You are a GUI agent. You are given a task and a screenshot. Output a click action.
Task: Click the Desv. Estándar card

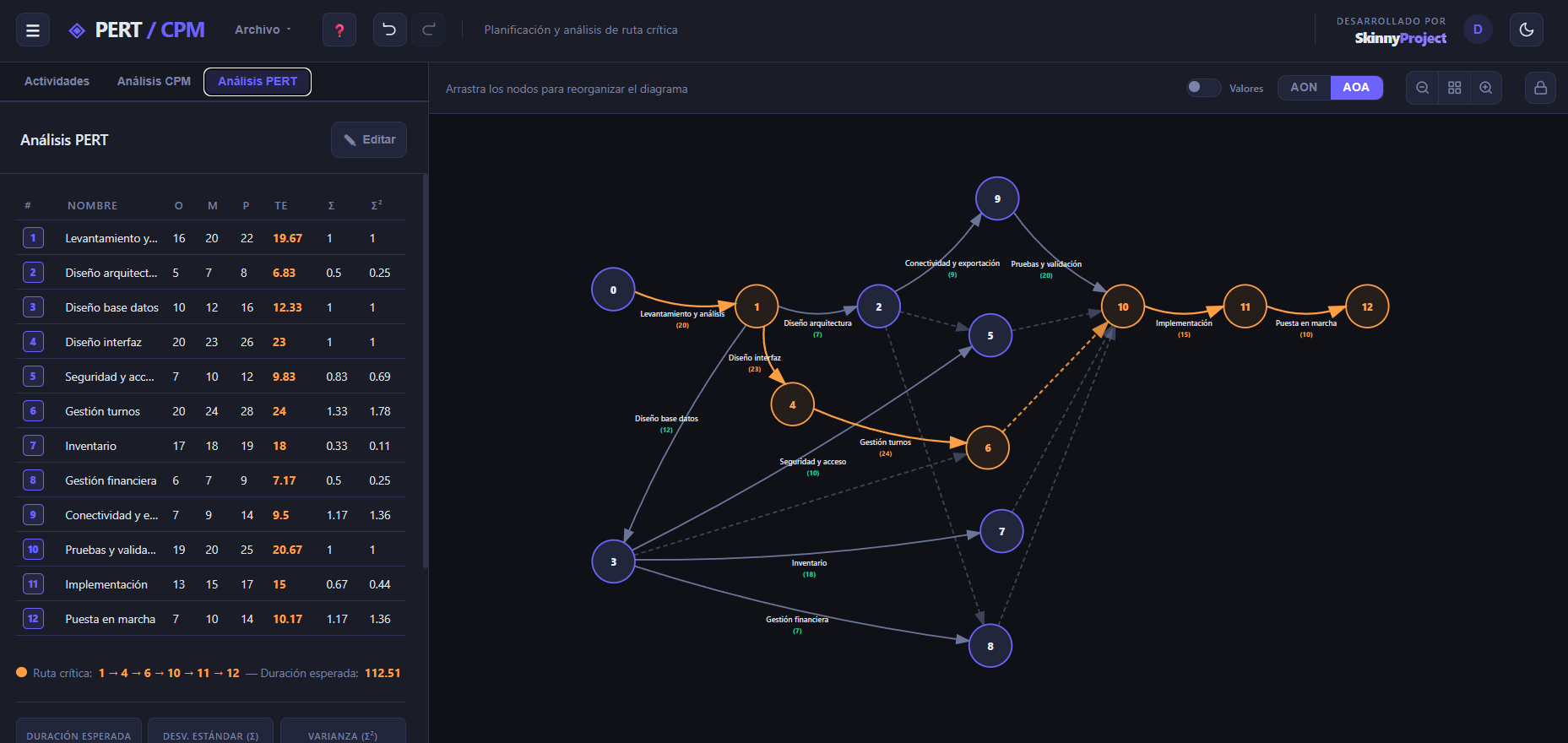pos(210,731)
